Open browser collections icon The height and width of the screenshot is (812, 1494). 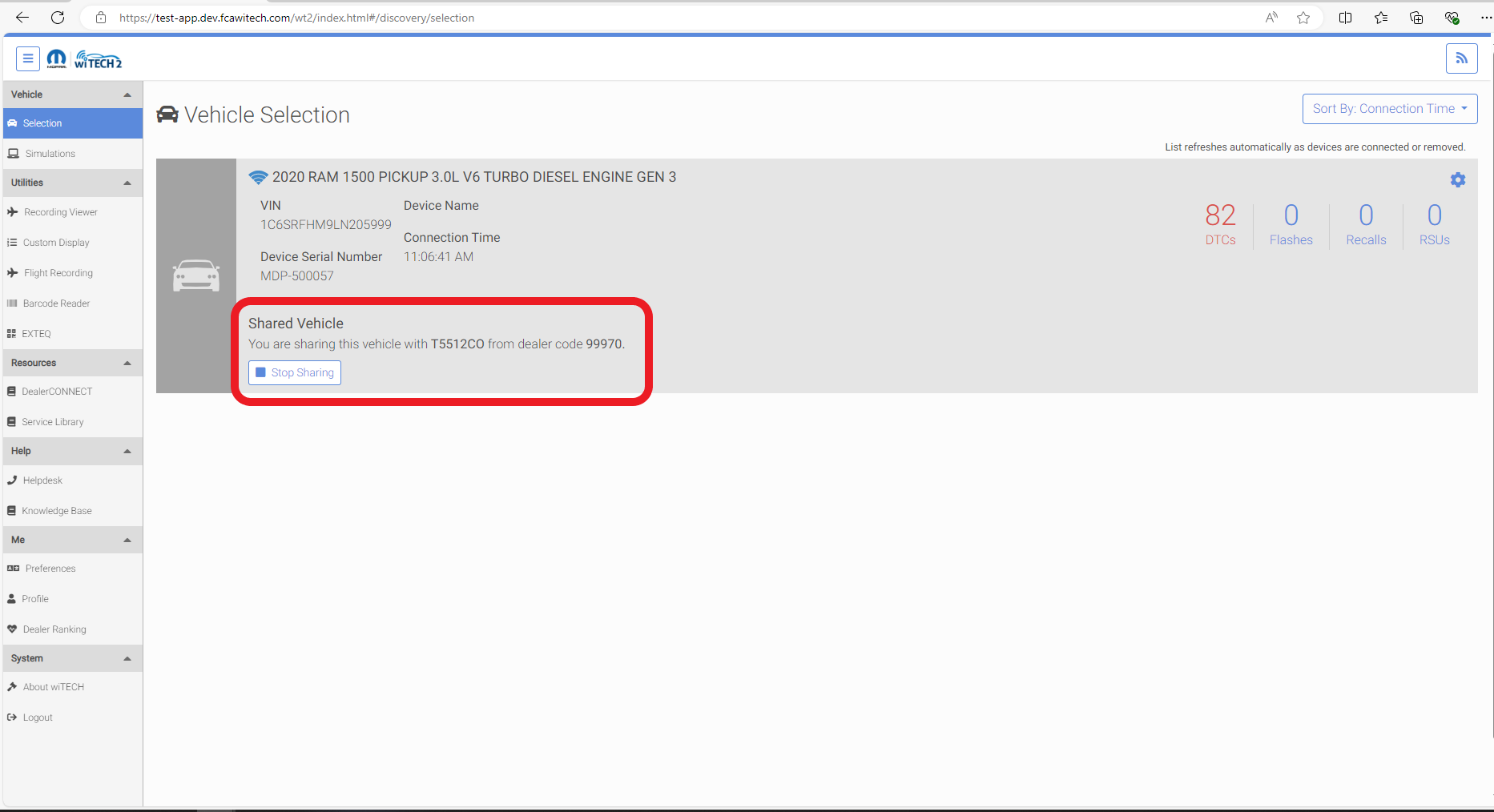(1416, 18)
